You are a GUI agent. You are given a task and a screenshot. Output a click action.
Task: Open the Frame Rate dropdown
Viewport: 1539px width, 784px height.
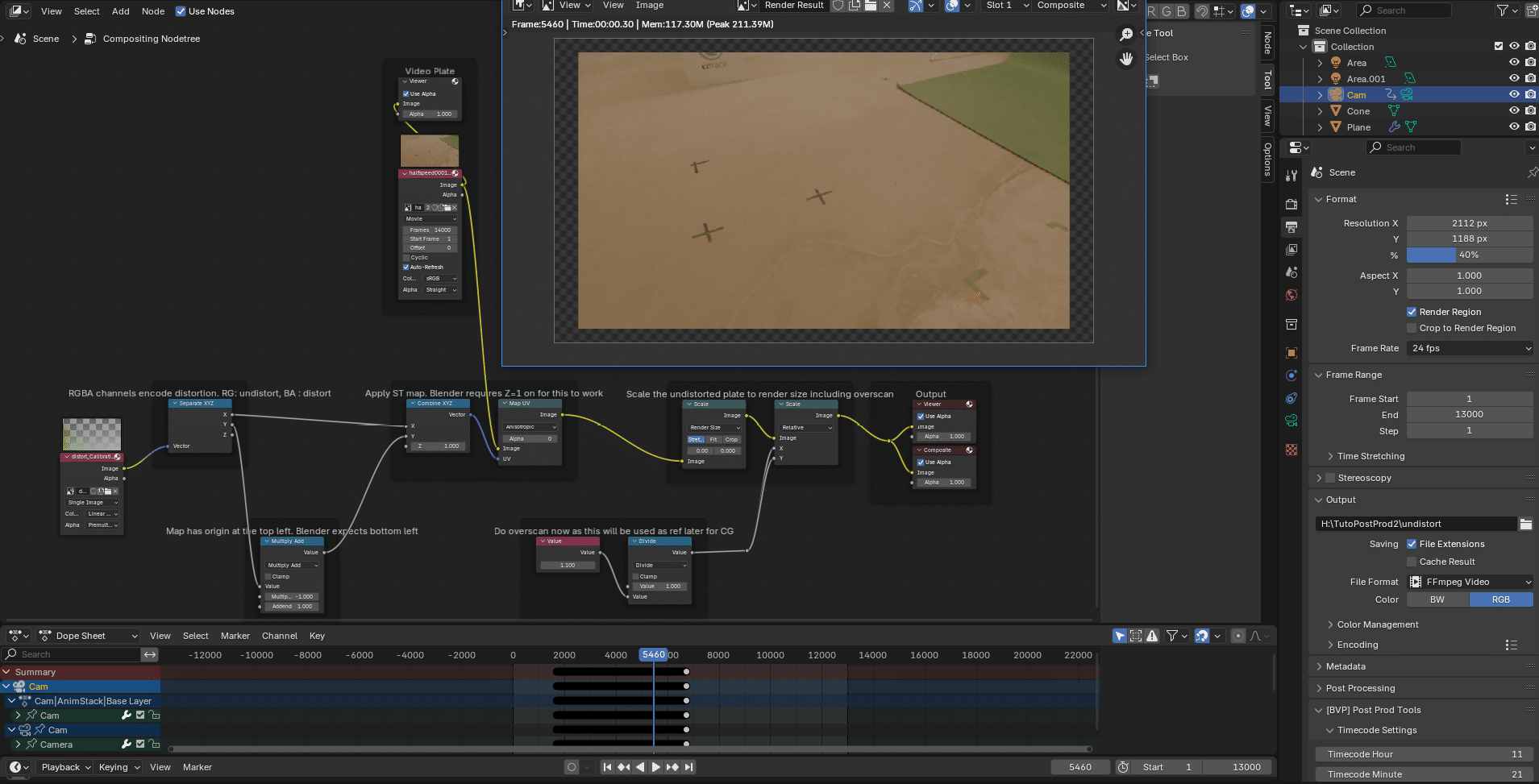pyautogui.click(x=1470, y=348)
